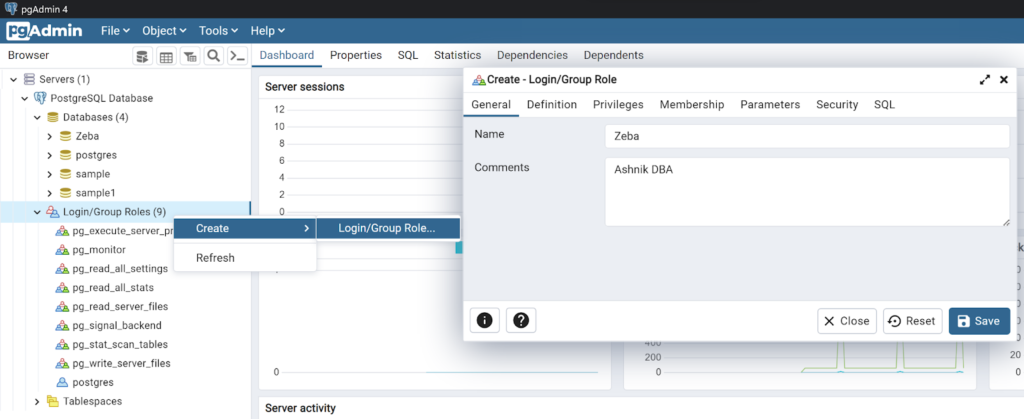Open the Parameters tab in dialog

click(770, 104)
